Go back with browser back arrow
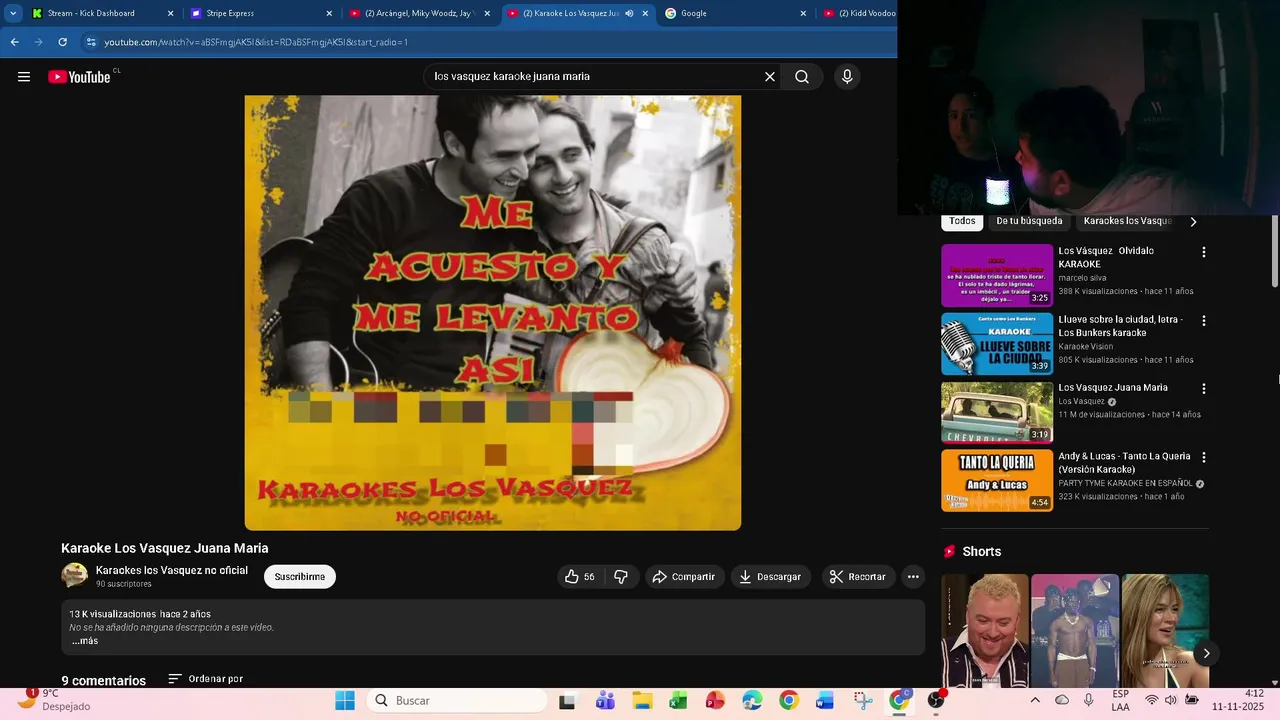 [x=14, y=42]
